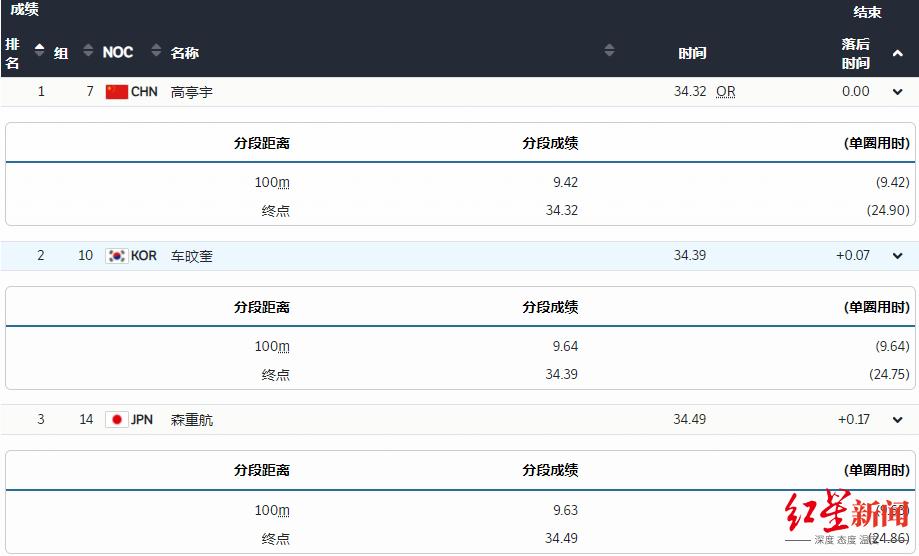
Task: Click the NOC column header
Action: coord(118,52)
